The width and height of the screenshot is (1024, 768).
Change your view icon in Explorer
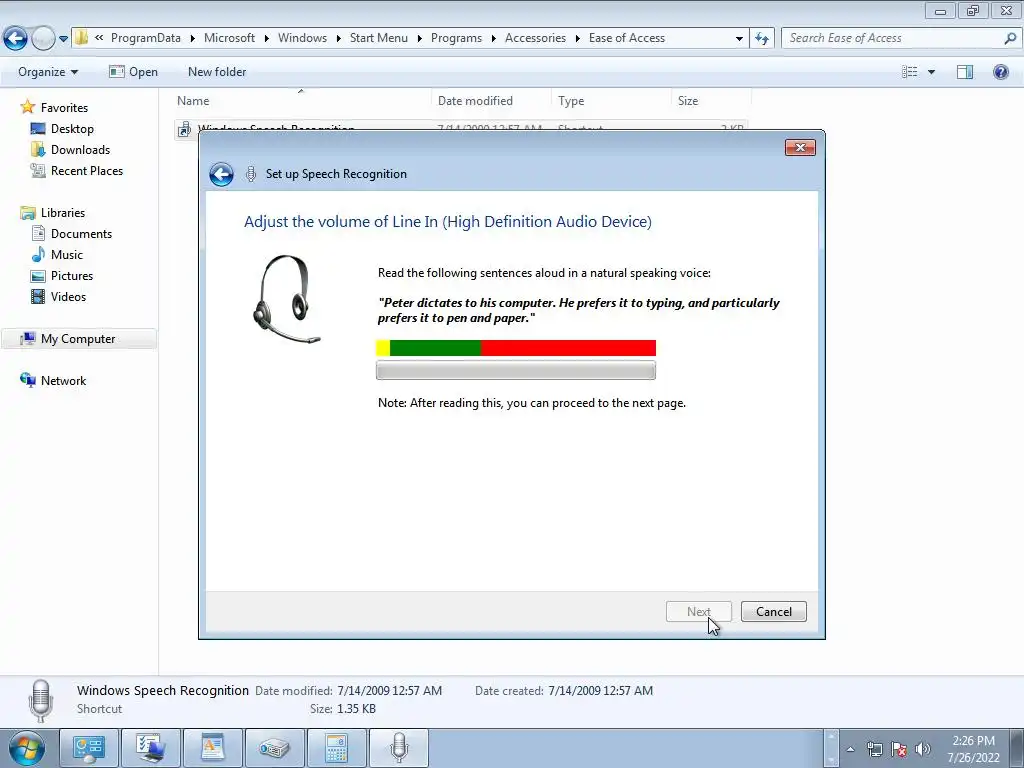pos(910,72)
